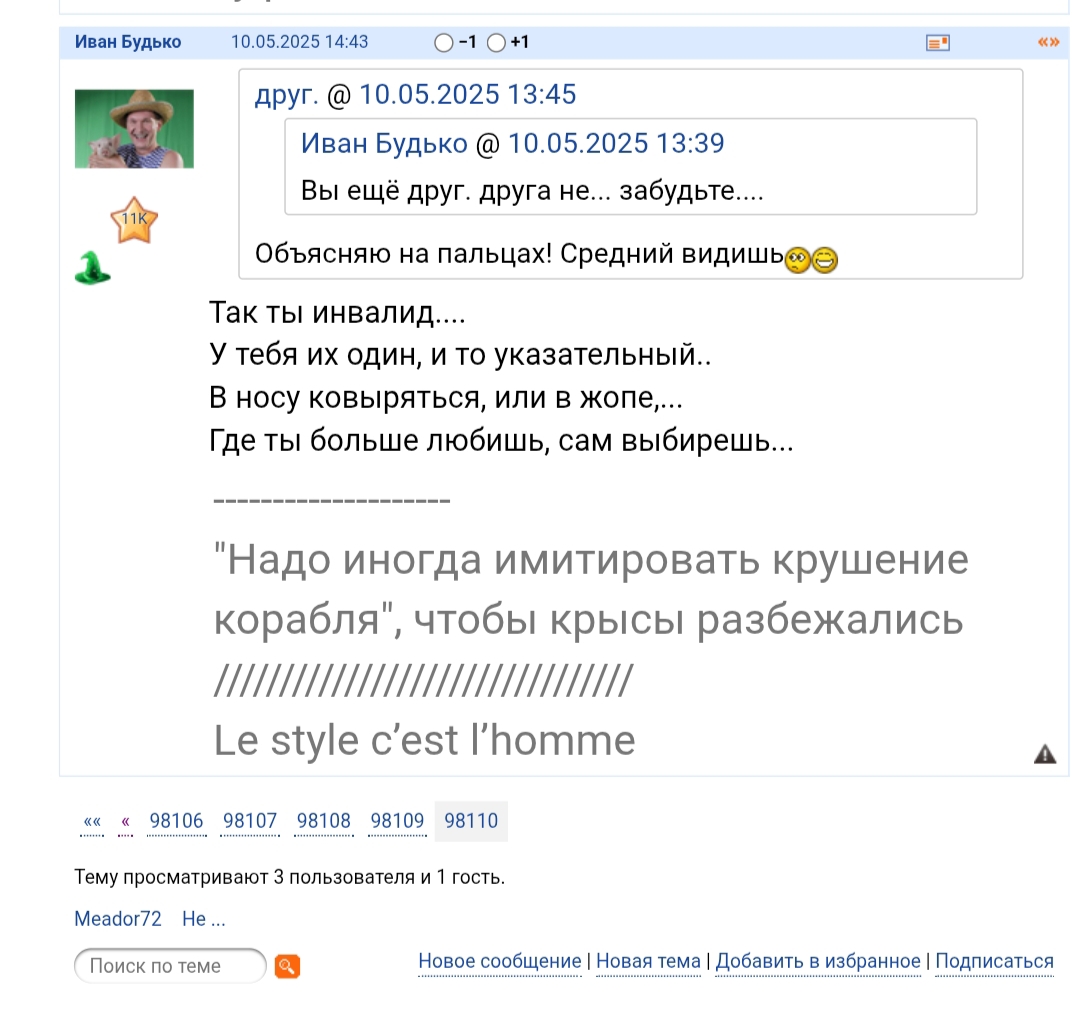Click the orange quote «» icon

1048,42
